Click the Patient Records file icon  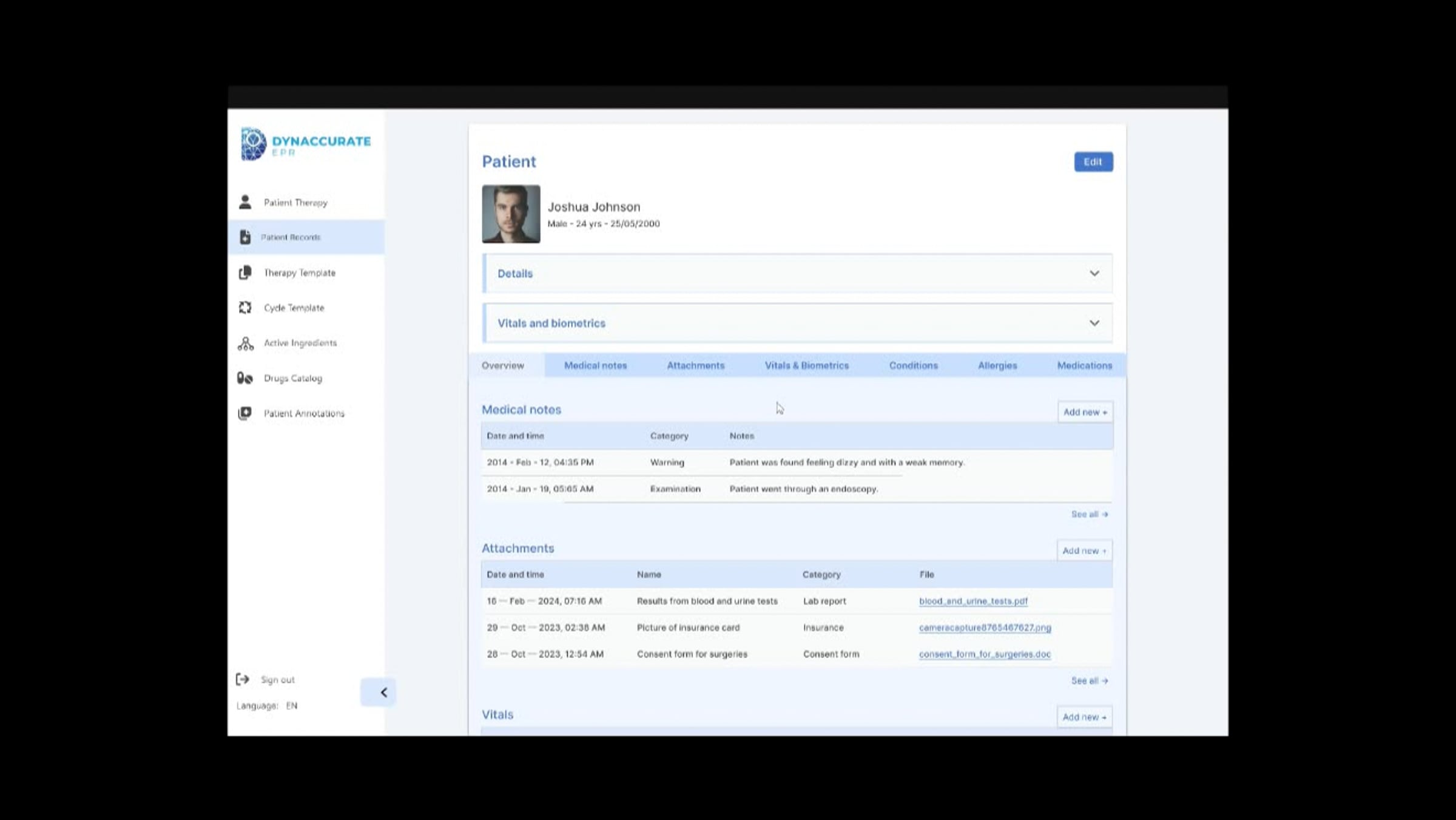[245, 237]
